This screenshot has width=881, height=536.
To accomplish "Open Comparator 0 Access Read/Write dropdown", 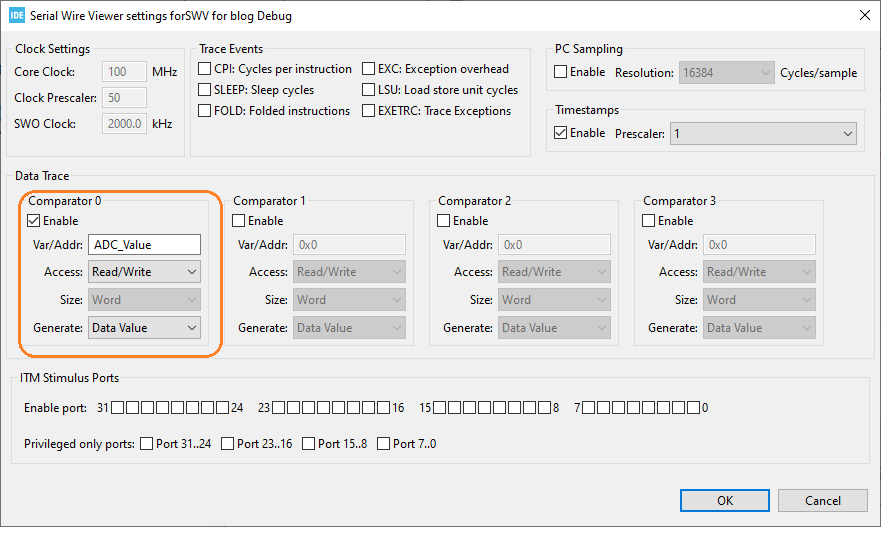I will [x=144, y=272].
